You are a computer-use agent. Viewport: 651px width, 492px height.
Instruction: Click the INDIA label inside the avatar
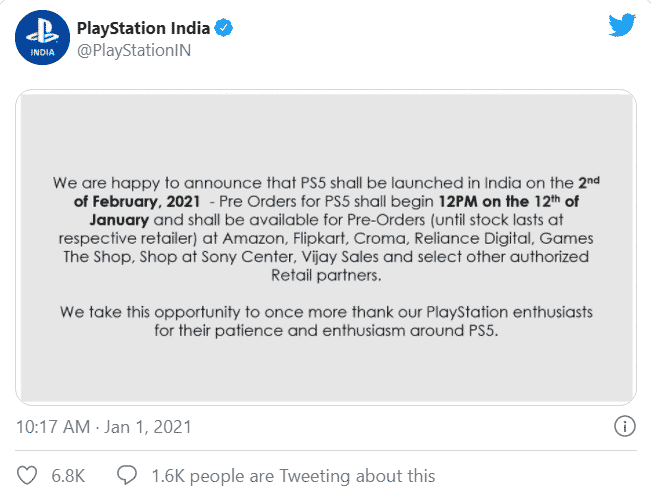tap(42, 52)
